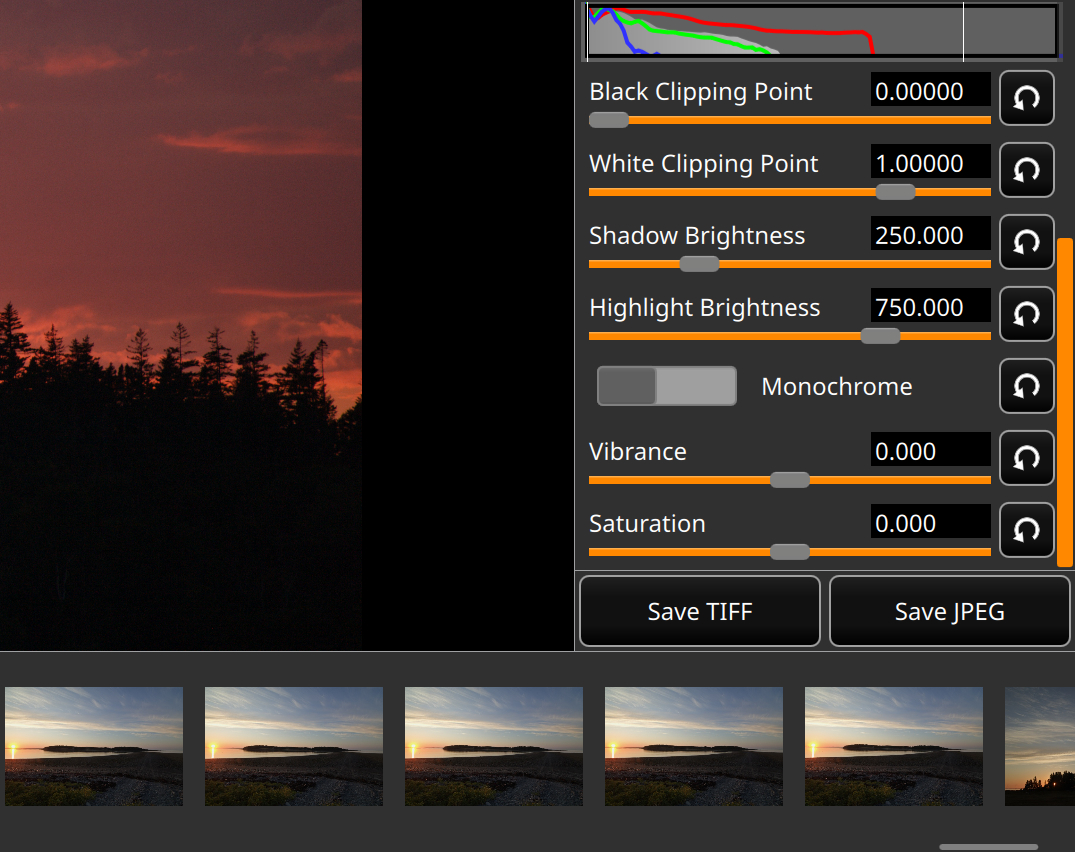Reset Highlight Brightness to default
Screen dimensions: 1075x852
click(x=1026, y=314)
